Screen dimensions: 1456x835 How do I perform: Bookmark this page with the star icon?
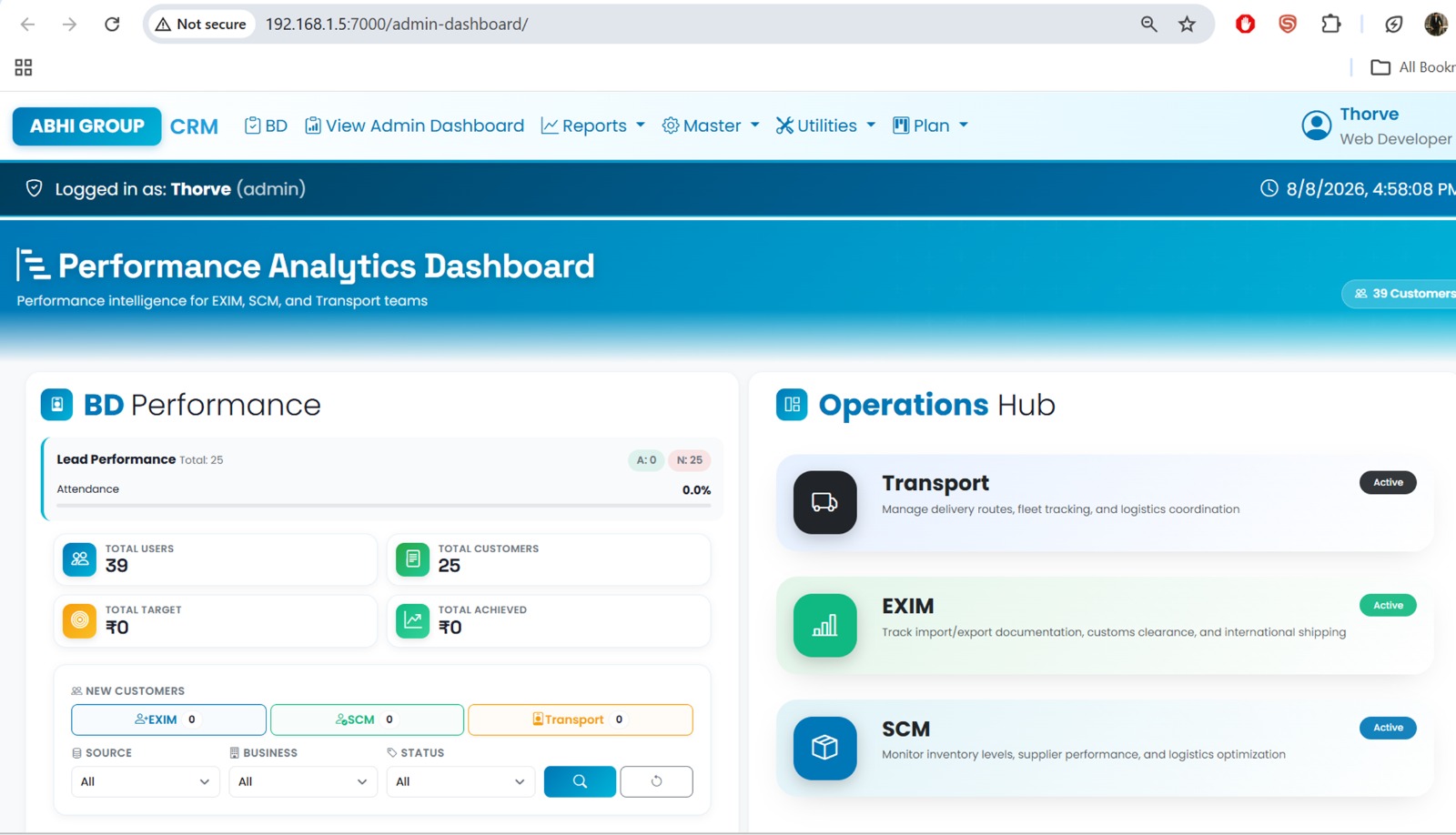(1187, 25)
